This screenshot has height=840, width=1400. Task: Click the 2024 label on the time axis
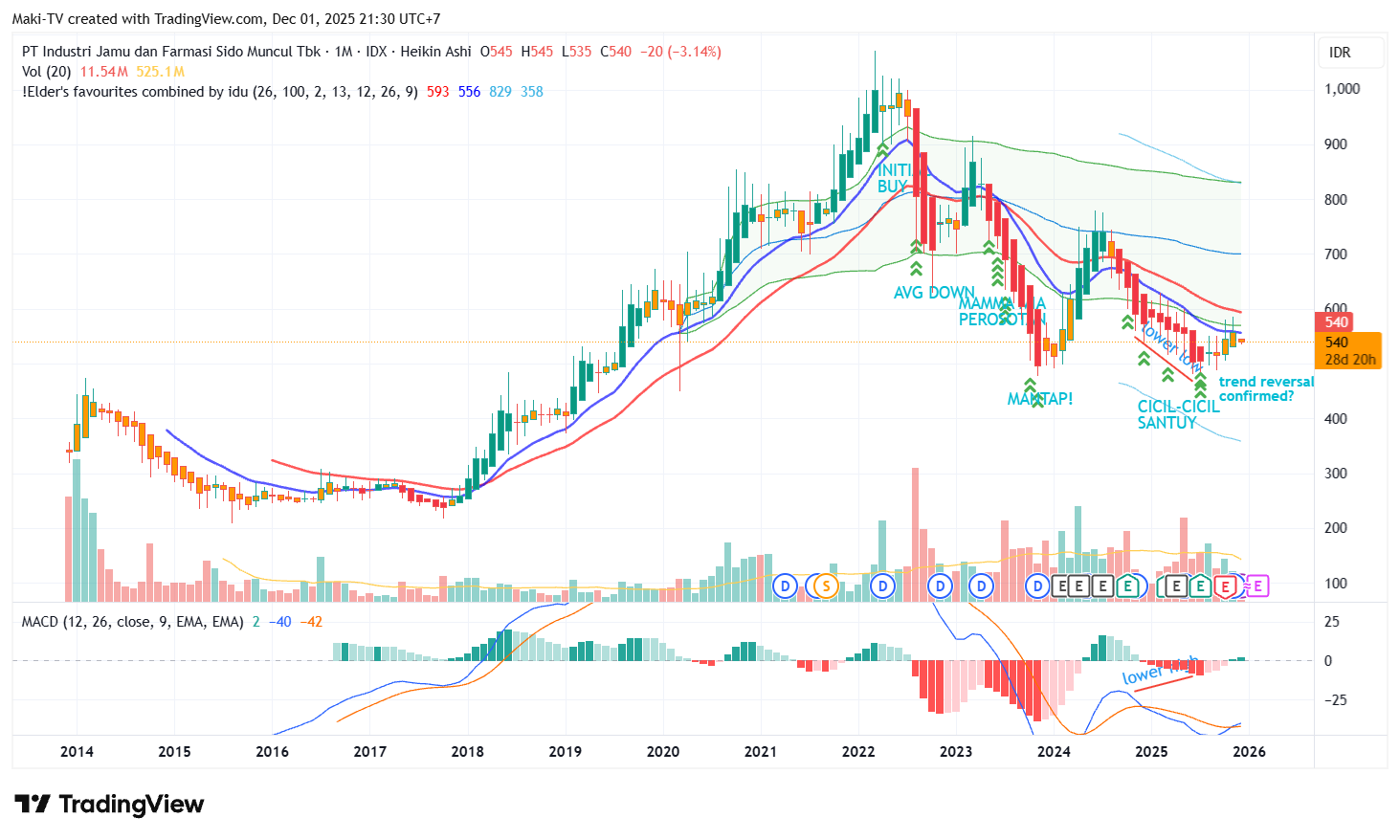tap(1054, 752)
